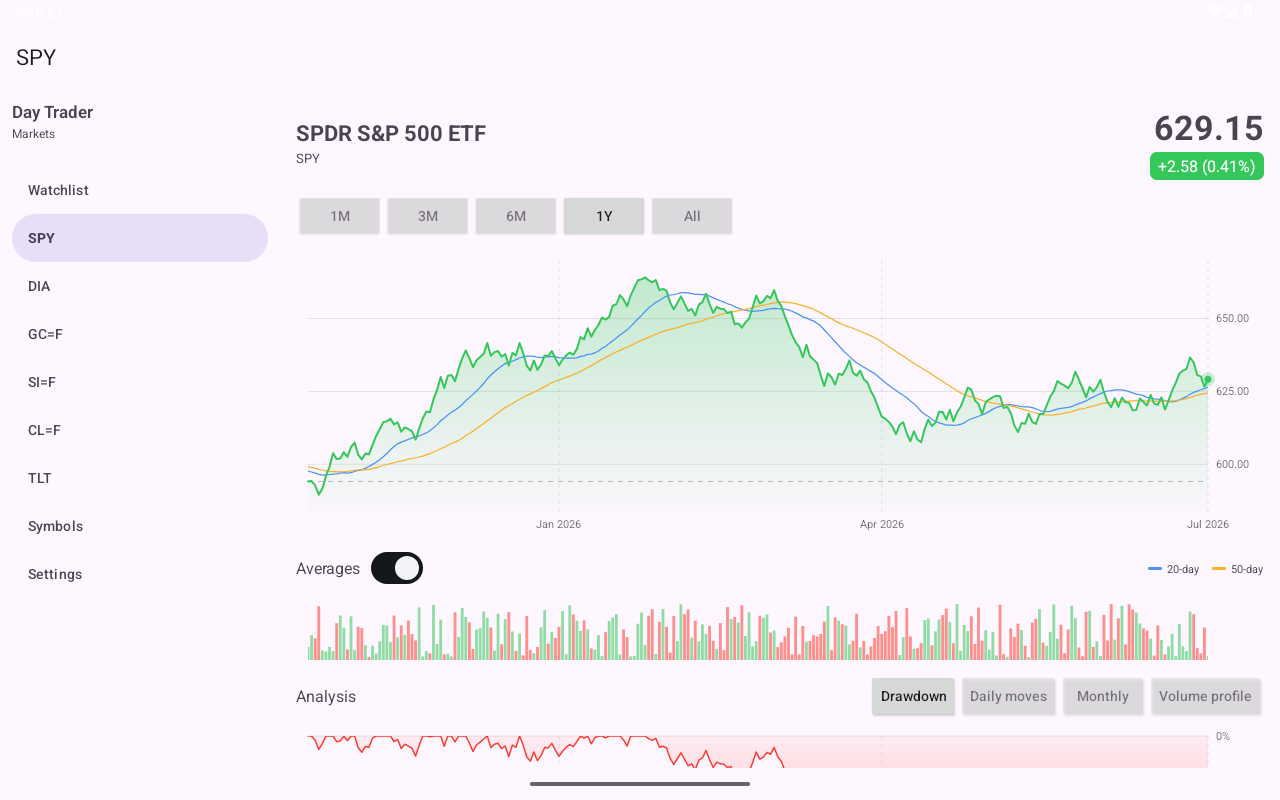Select the 3M time range
The width and height of the screenshot is (1280, 800).
(428, 216)
